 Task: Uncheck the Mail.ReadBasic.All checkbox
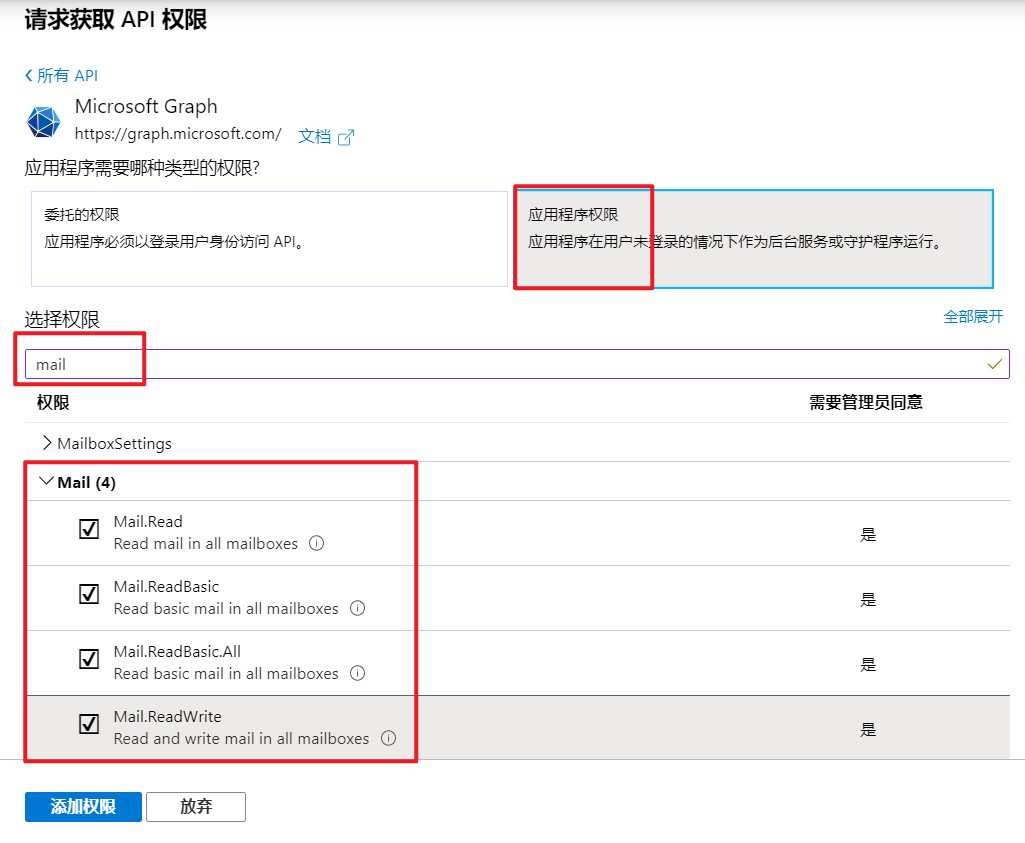pos(89,659)
